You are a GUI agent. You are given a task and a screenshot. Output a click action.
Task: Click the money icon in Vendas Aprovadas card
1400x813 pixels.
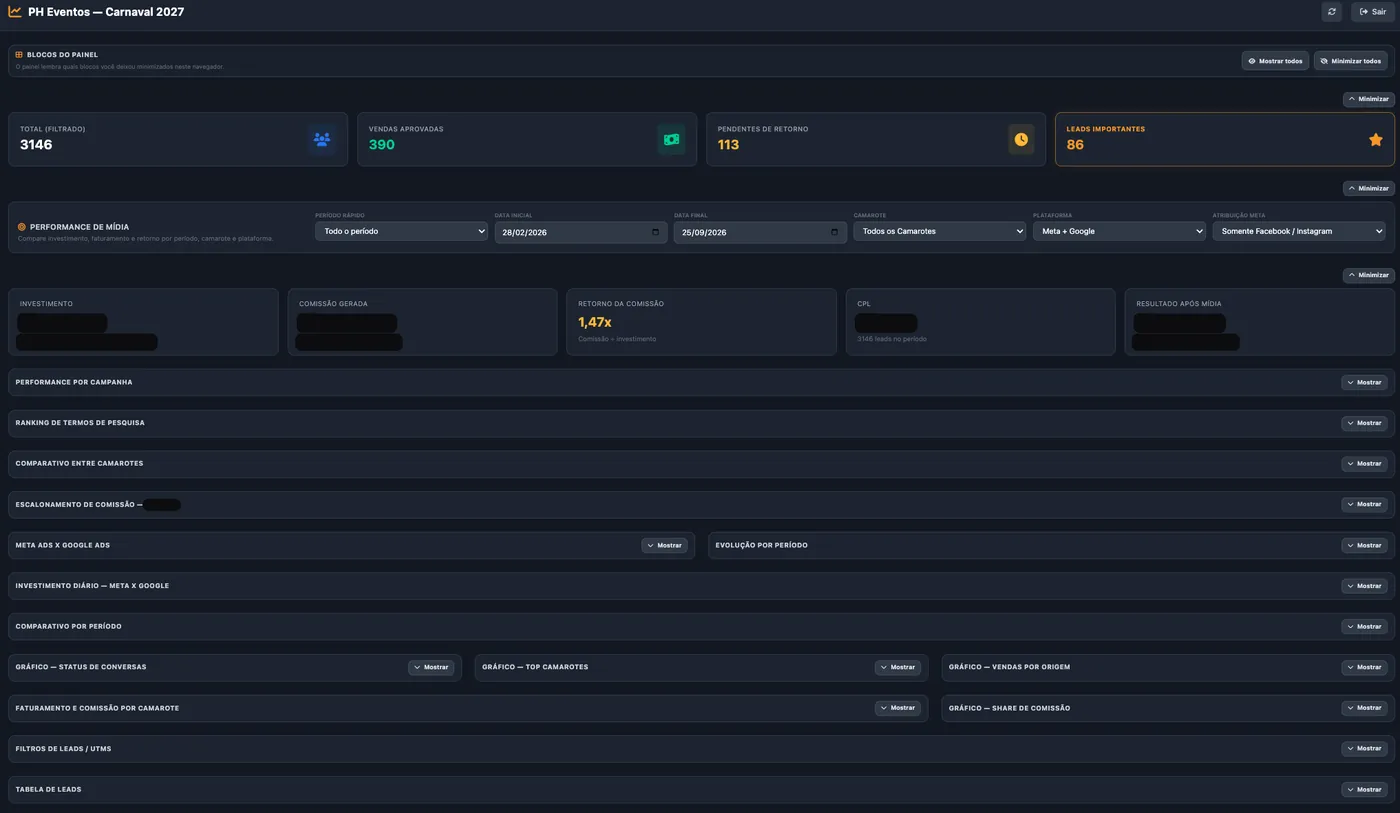671,140
